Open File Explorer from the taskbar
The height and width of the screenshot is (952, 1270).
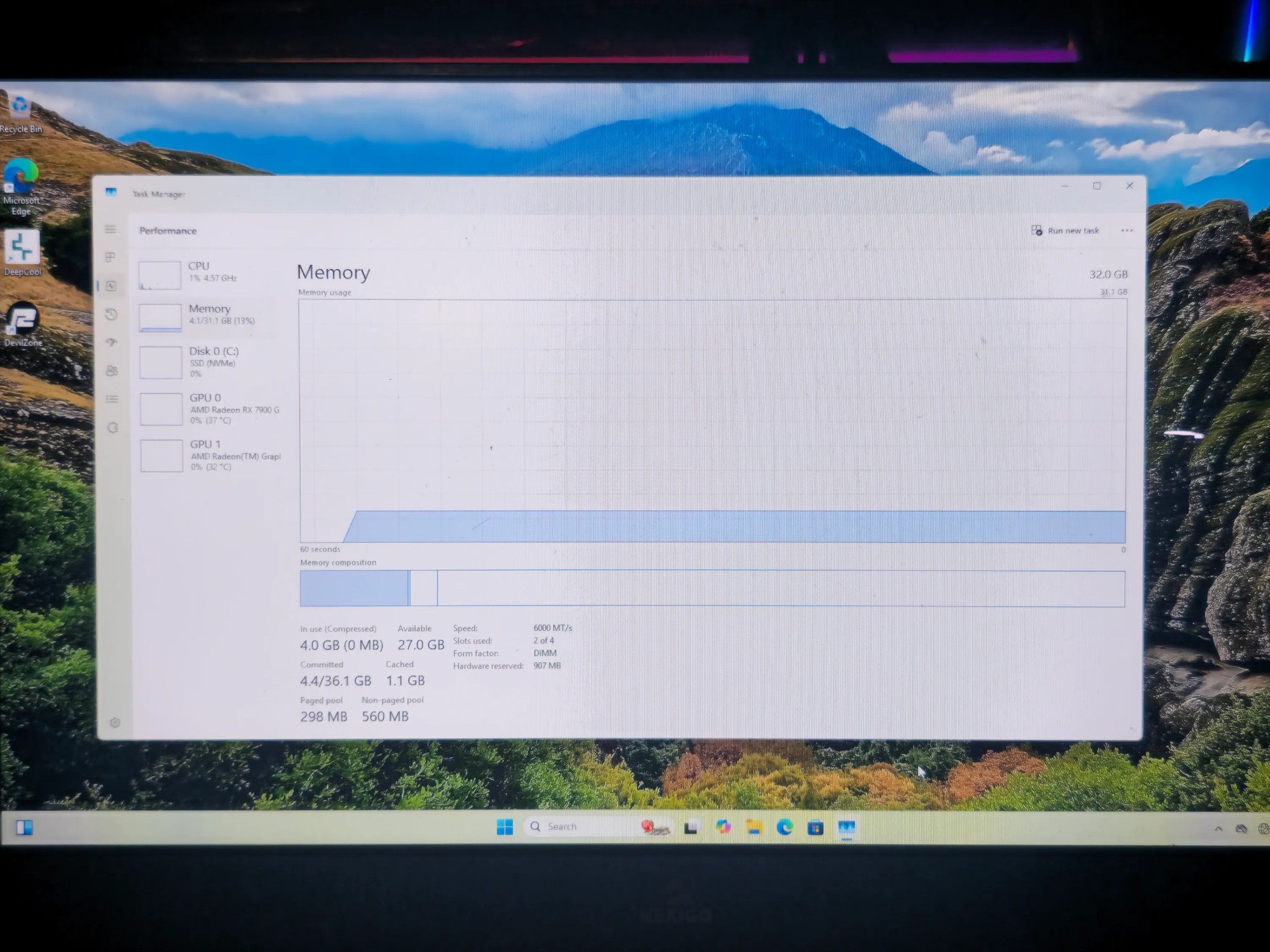click(753, 827)
